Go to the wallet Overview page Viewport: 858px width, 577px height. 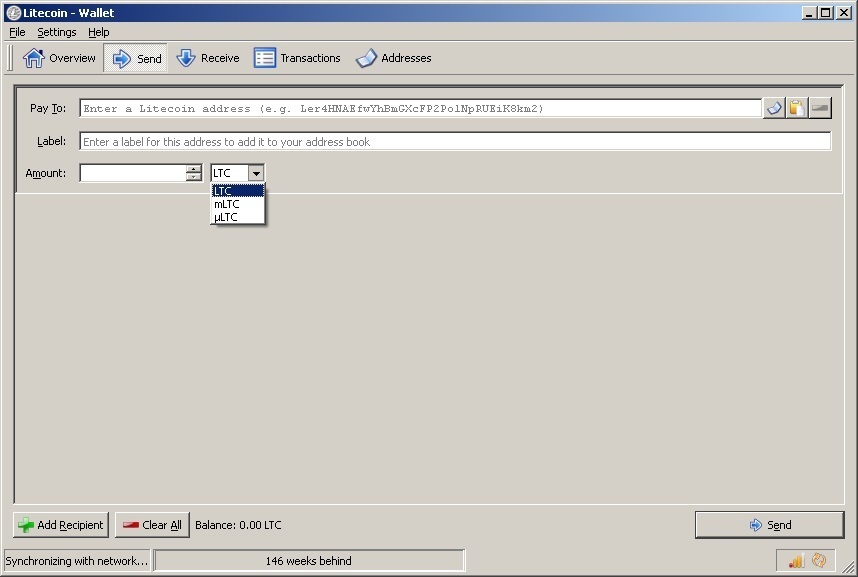(x=59, y=57)
